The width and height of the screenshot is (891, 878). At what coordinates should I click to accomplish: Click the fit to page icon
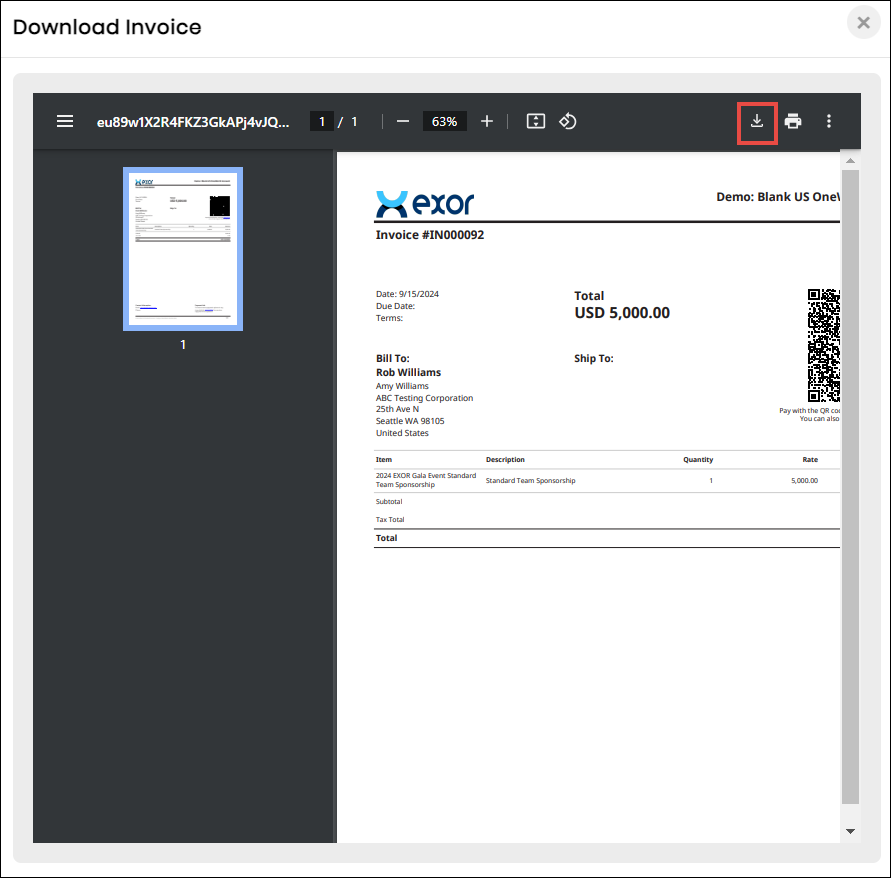pyautogui.click(x=535, y=121)
